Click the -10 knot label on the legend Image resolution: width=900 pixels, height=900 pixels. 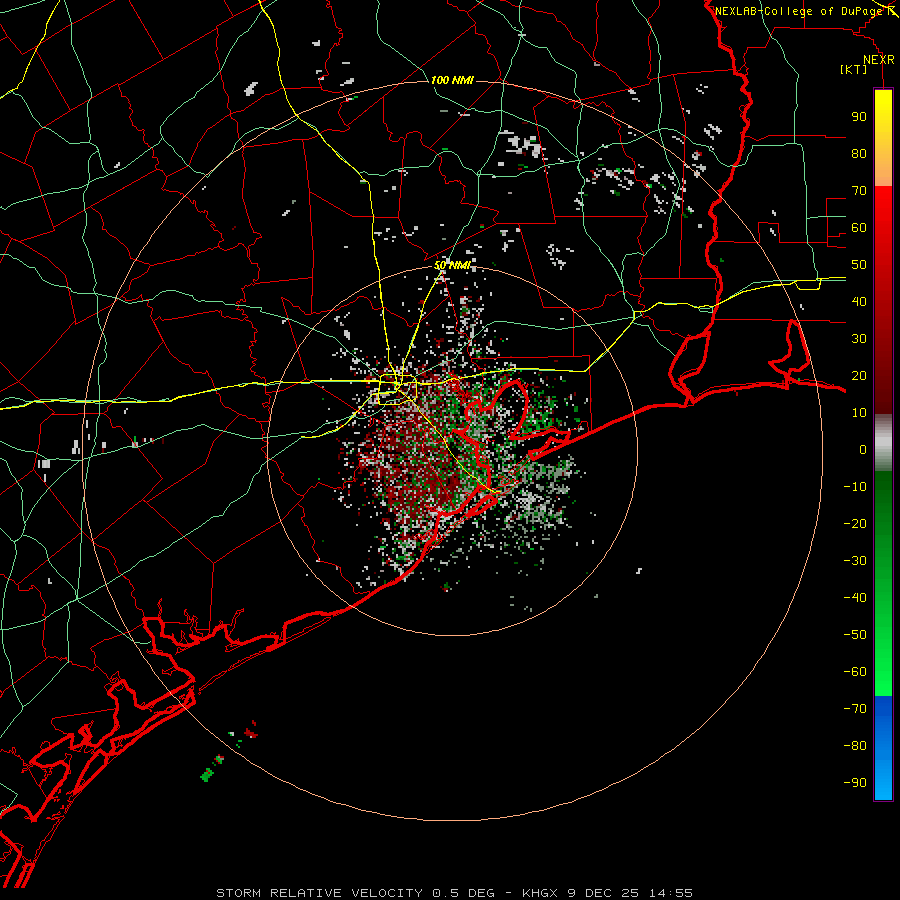[855, 487]
